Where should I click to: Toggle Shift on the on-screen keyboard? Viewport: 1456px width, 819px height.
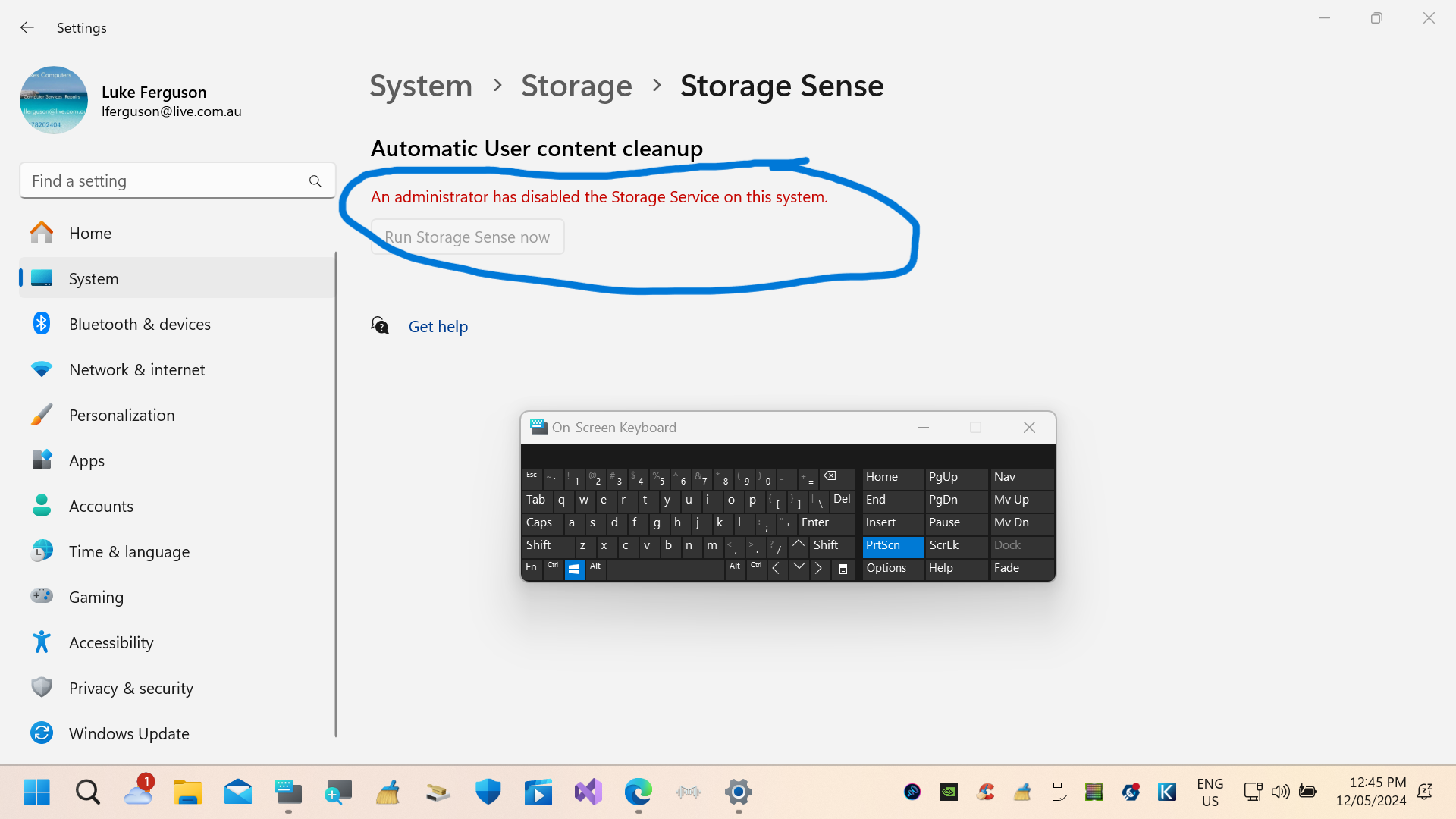538,545
